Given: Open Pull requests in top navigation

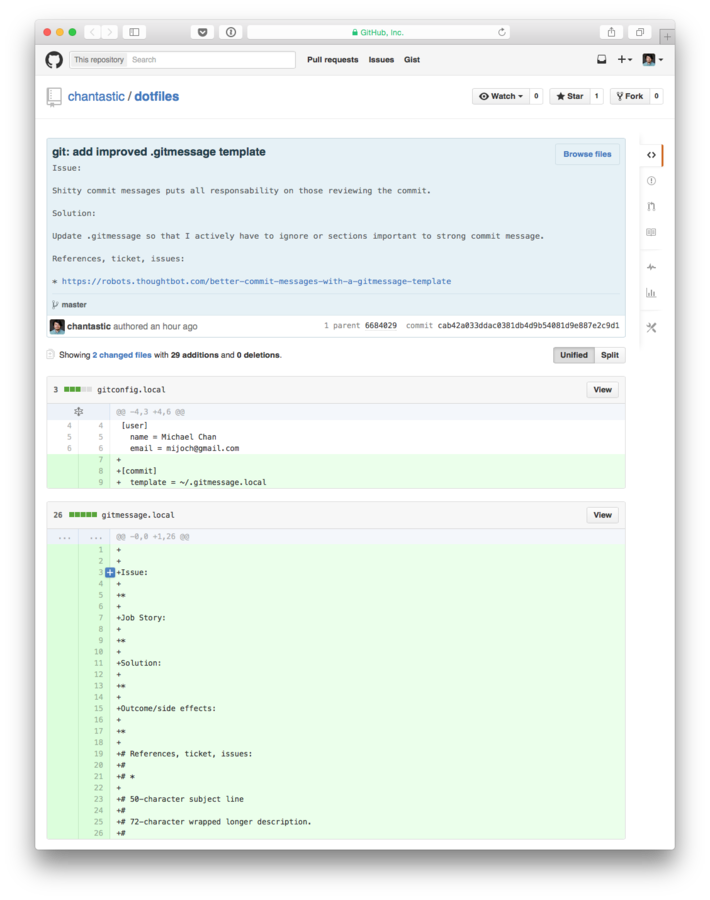Looking at the screenshot, I should 332,60.
